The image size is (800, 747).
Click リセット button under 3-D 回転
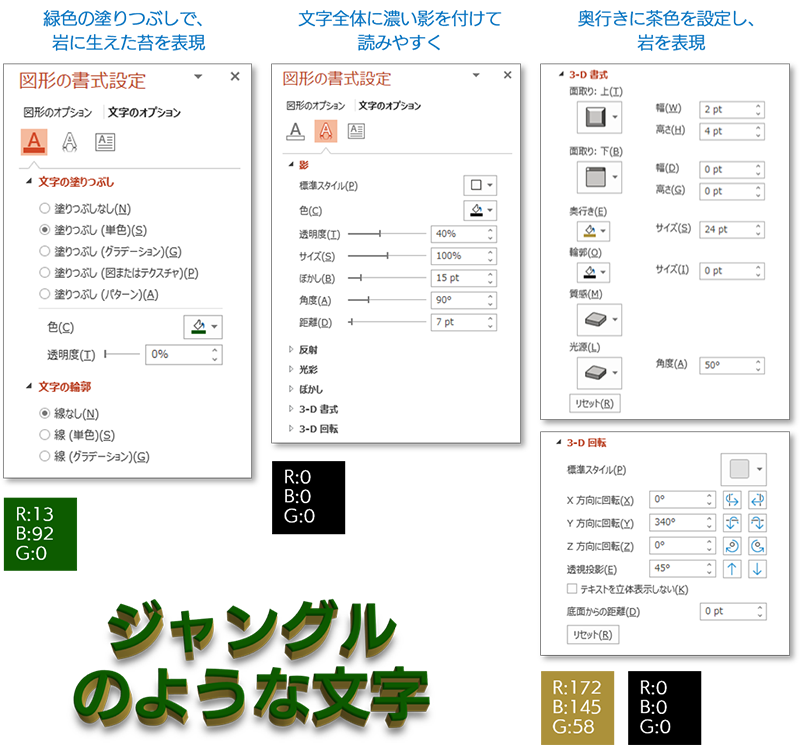(592, 635)
